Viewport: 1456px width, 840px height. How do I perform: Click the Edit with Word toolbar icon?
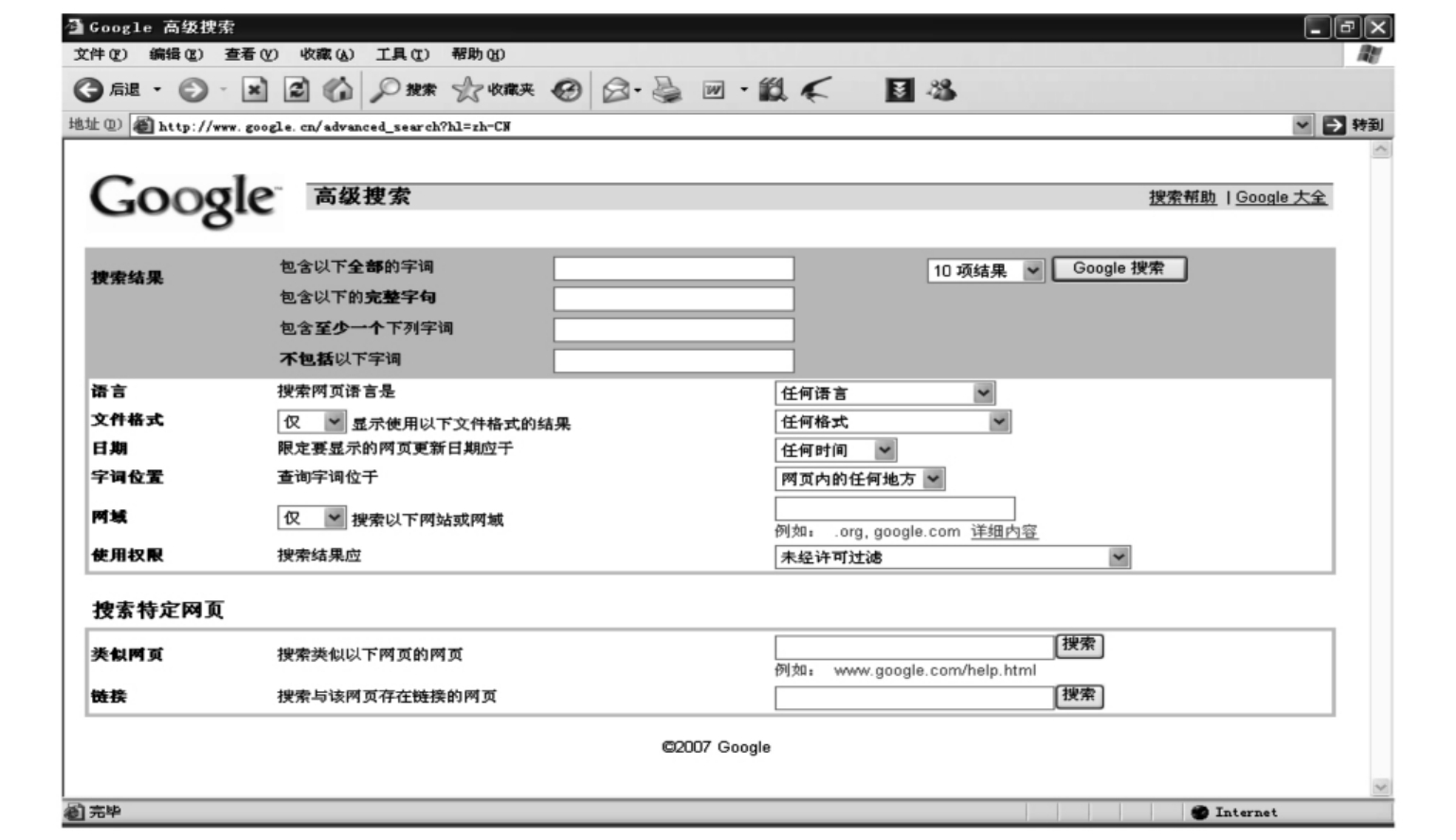click(713, 90)
